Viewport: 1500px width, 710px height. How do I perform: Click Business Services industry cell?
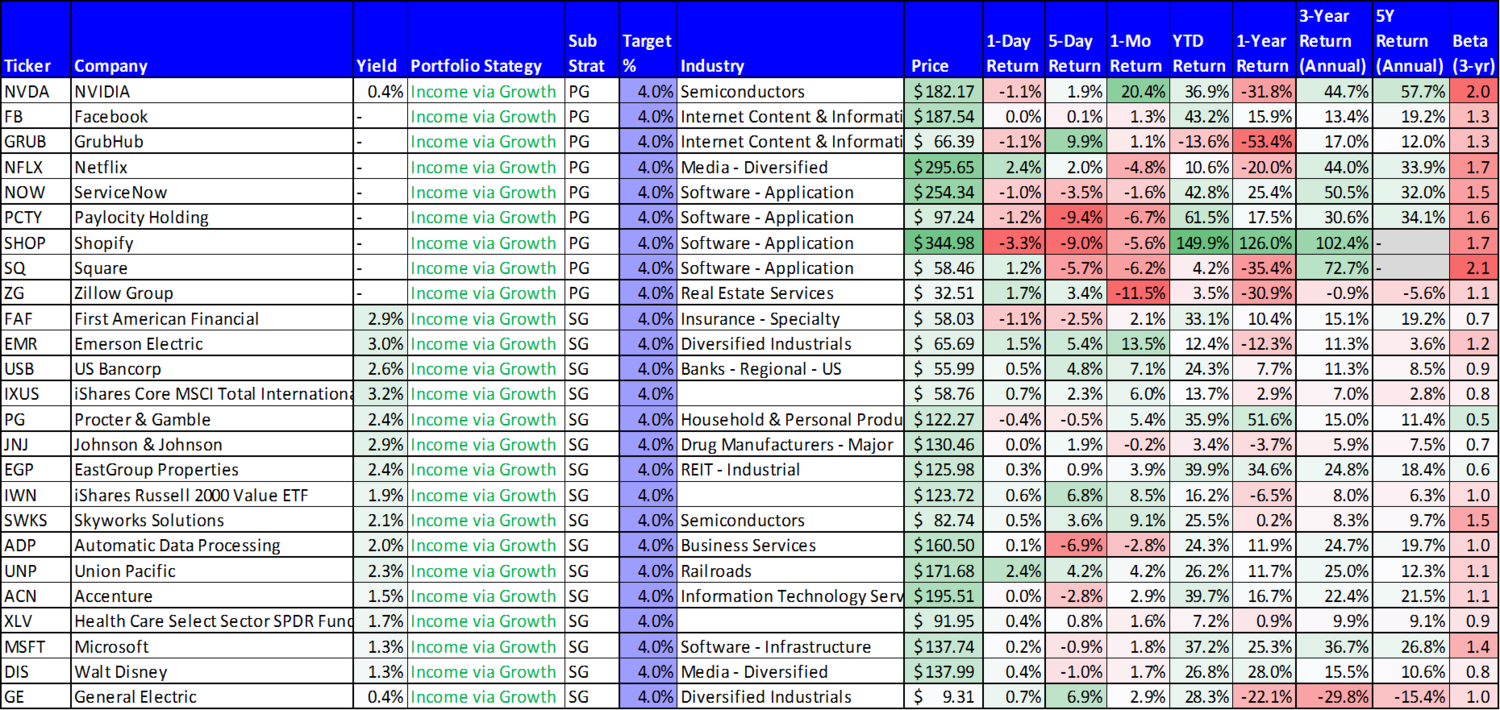[790, 546]
